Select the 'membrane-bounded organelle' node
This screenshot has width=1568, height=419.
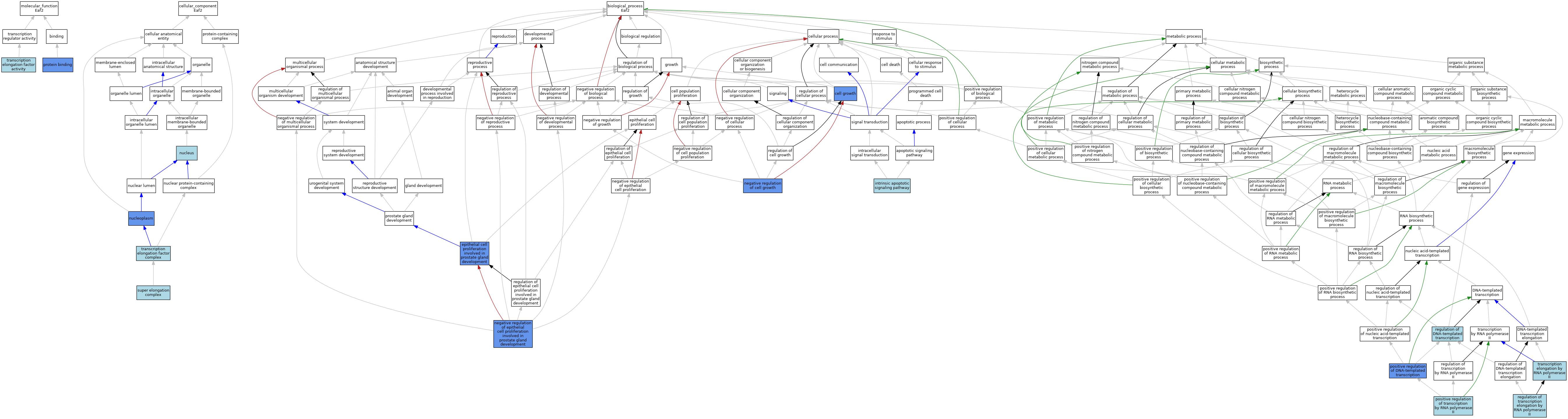click(x=202, y=94)
